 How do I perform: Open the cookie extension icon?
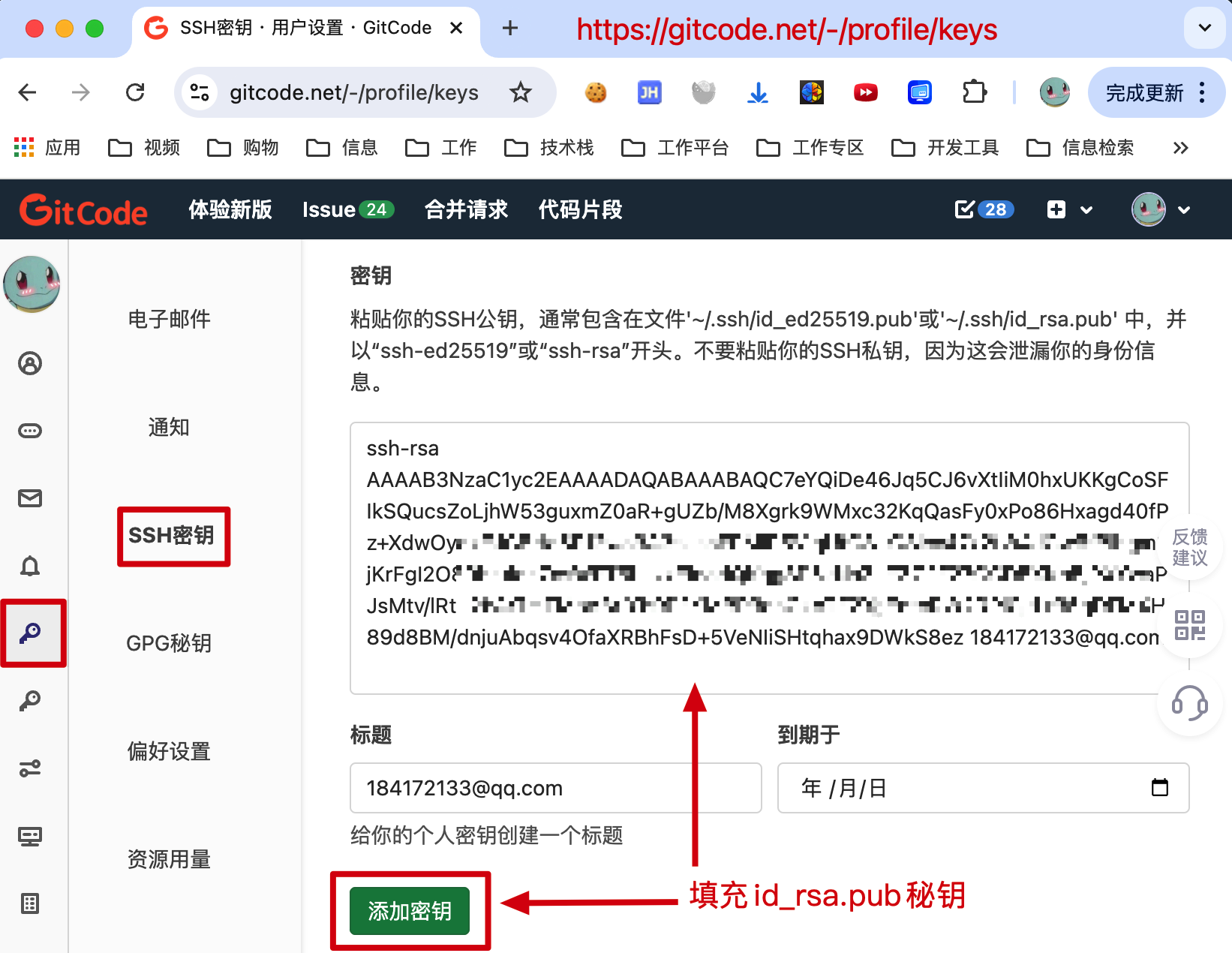(x=596, y=92)
